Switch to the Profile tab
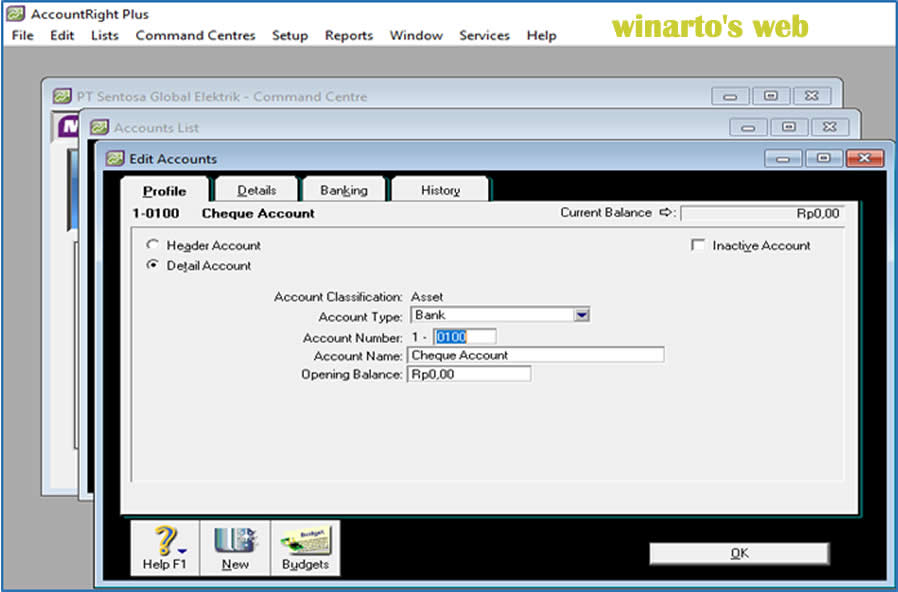Screen dimensions: 898x592 (x=164, y=191)
